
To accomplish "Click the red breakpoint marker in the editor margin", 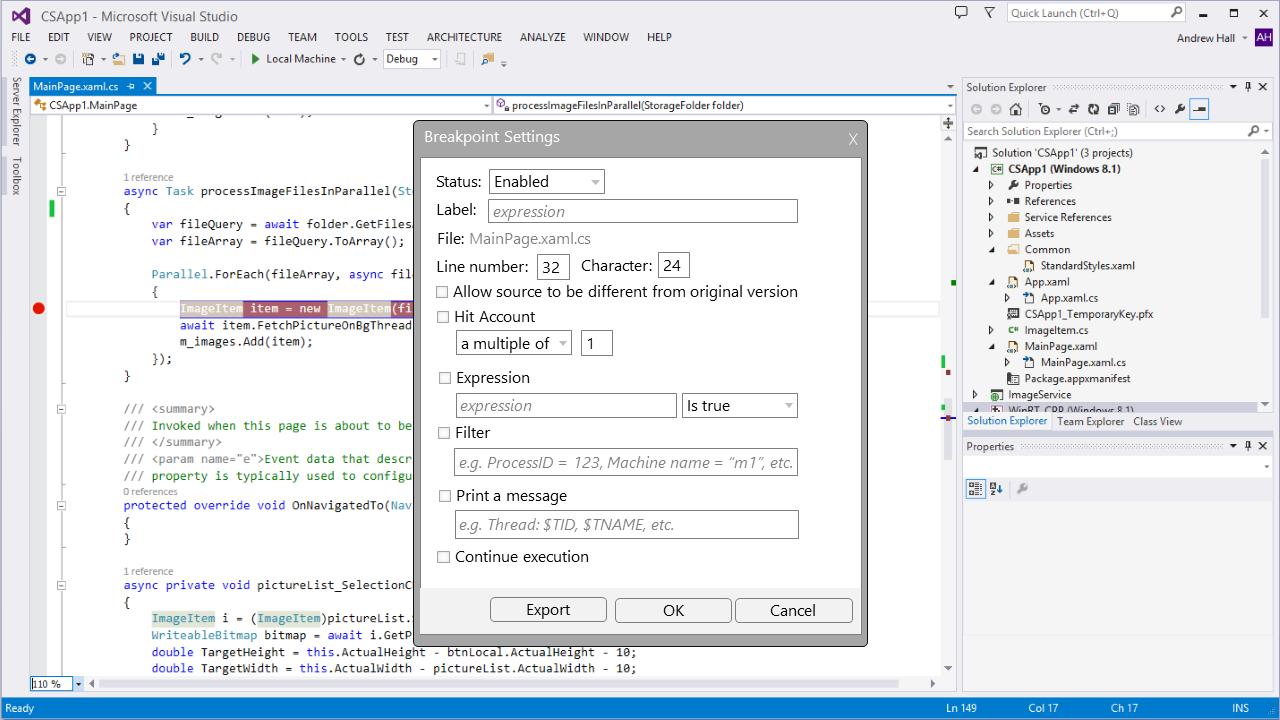I will pos(39,309).
